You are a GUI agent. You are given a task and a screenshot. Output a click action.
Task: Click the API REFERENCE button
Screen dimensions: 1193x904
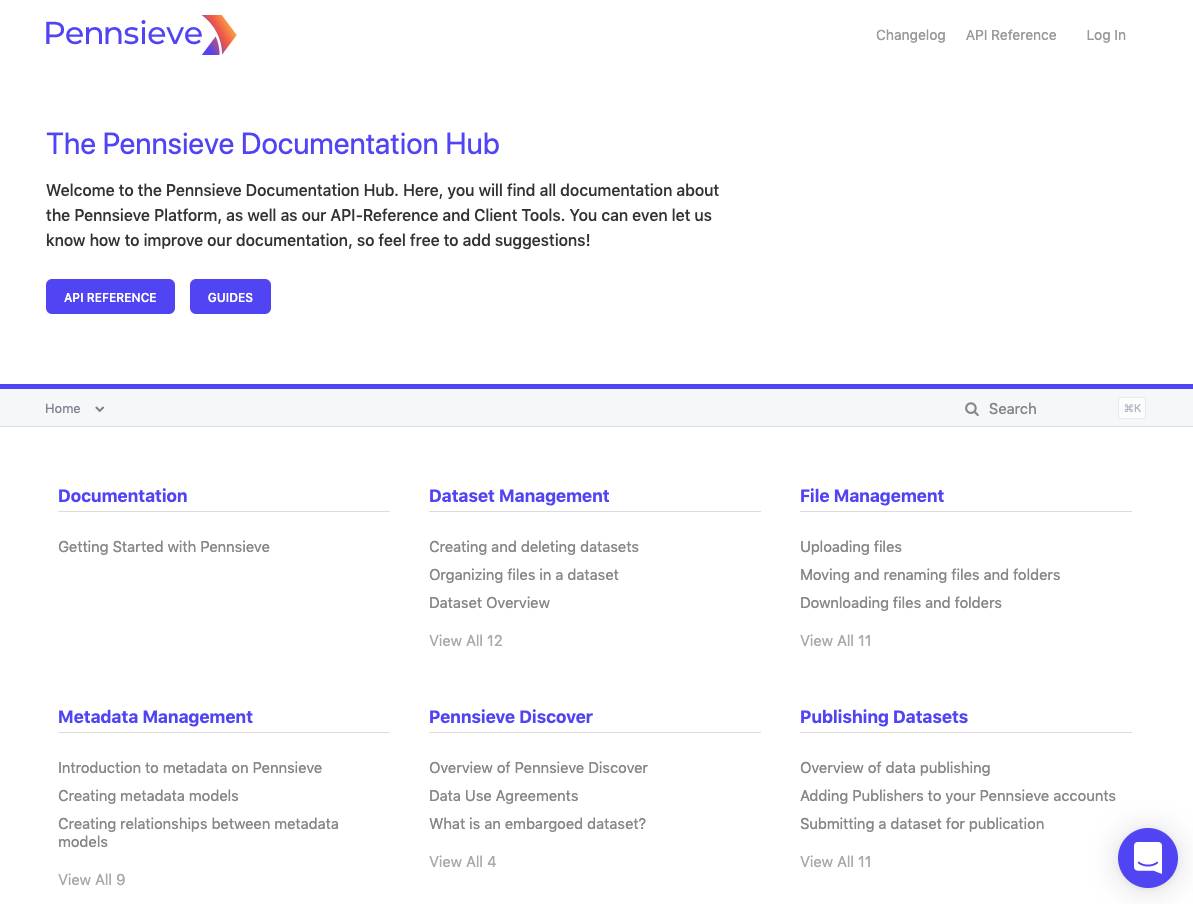pyautogui.click(x=110, y=297)
